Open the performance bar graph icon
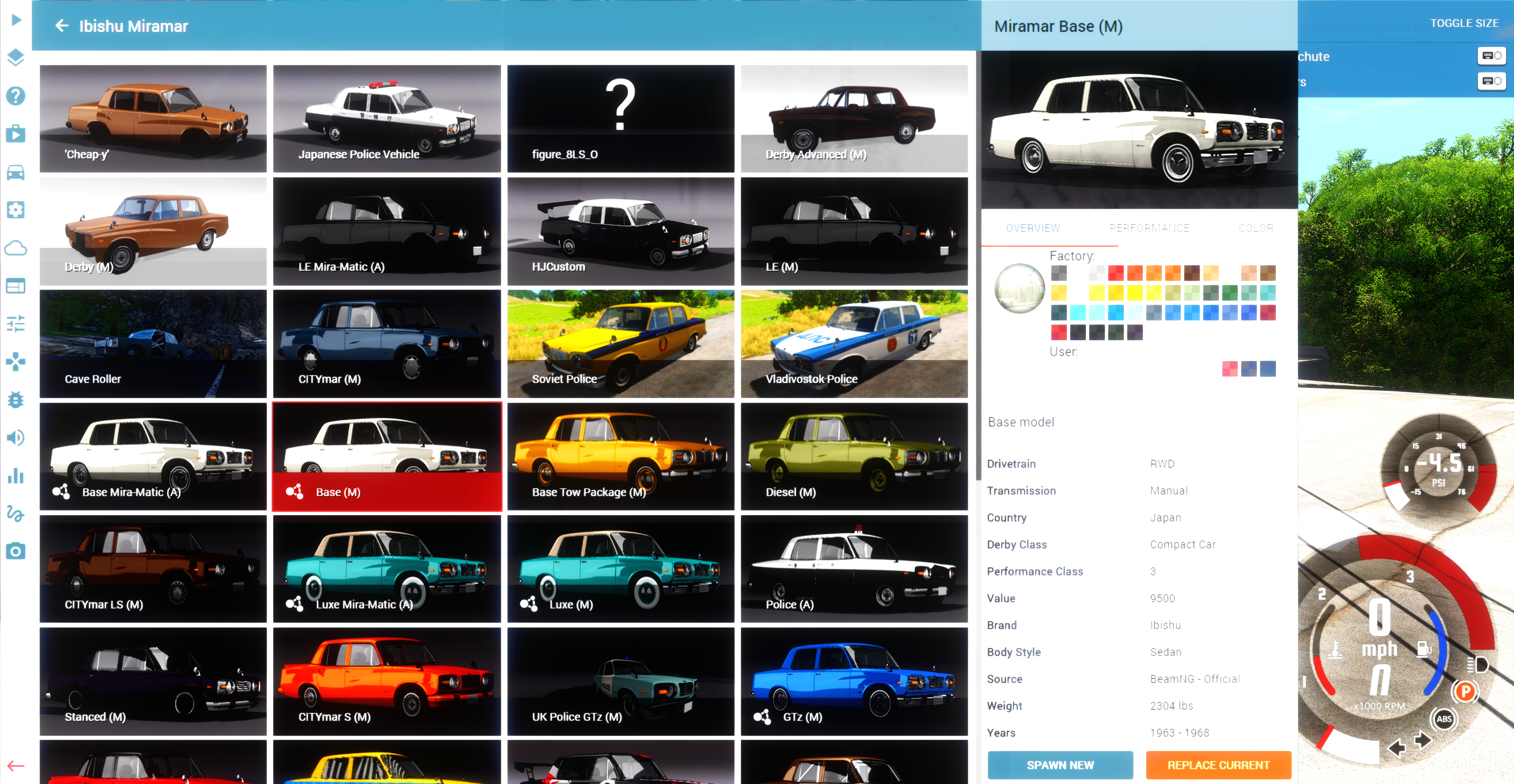Image resolution: width=1514 pixels, height=784 pixels. tap(16, 475)
